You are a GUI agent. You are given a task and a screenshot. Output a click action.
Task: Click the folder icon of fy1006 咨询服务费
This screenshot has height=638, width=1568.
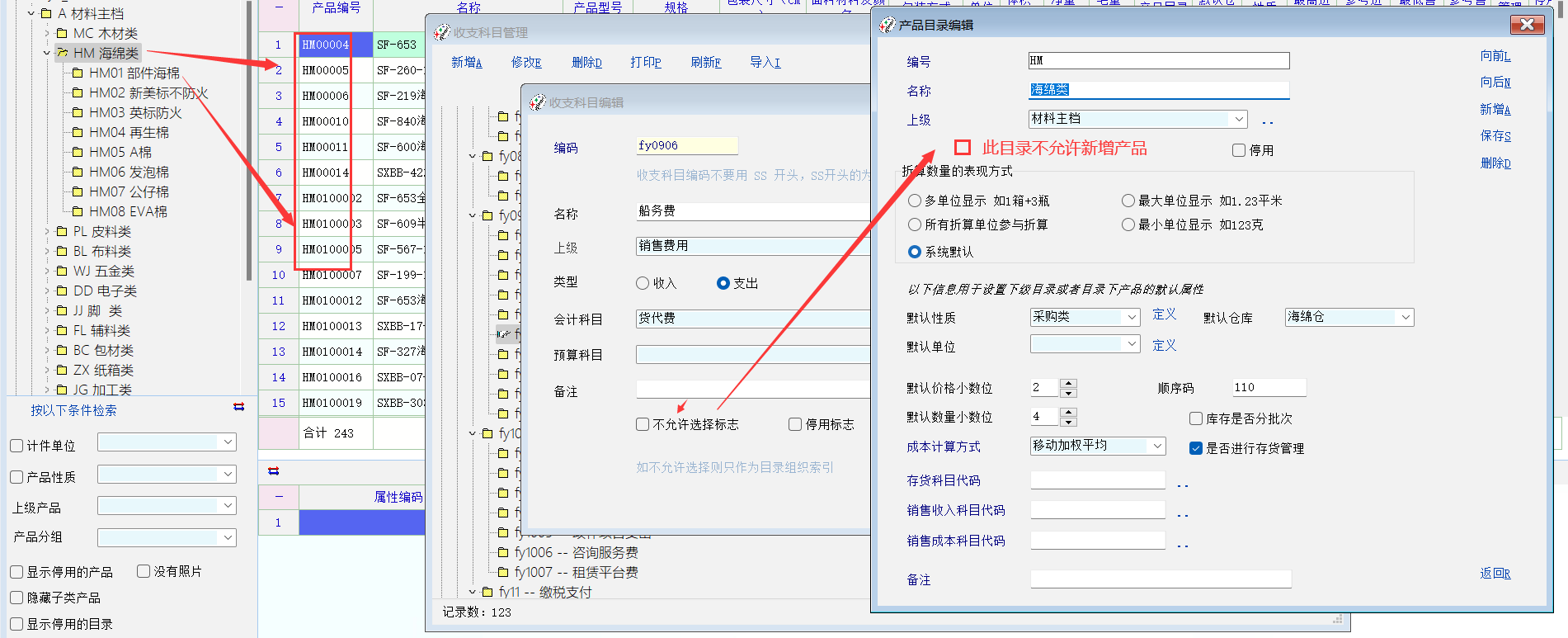[x=503, y=552]
